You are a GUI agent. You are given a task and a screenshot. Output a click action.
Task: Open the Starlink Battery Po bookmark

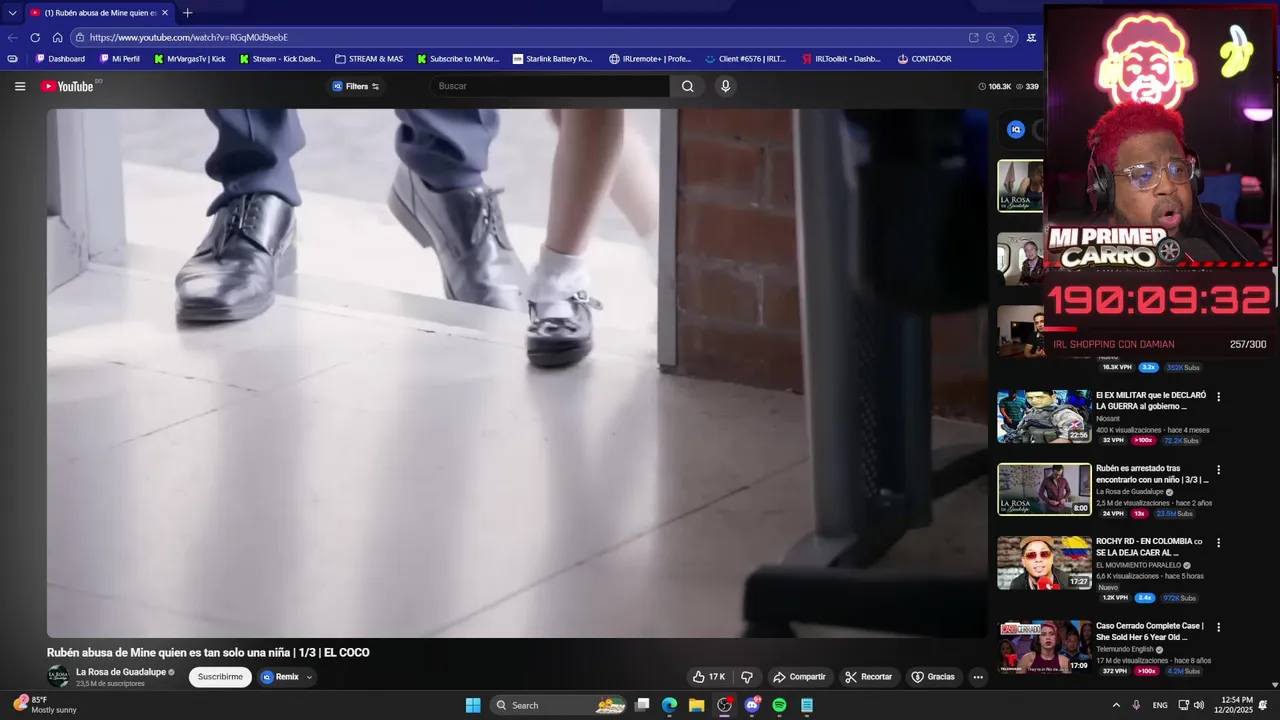click(x=552, y=59)
